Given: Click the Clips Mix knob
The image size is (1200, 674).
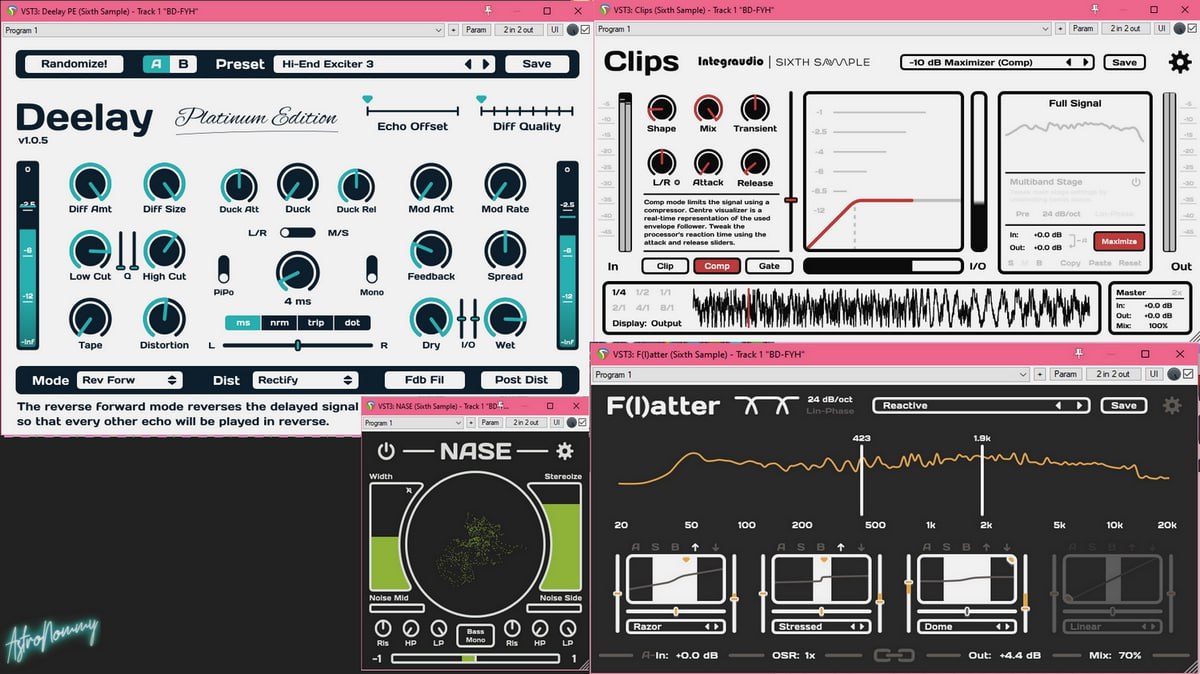Looking at the screenshot, I should (708, 109).
